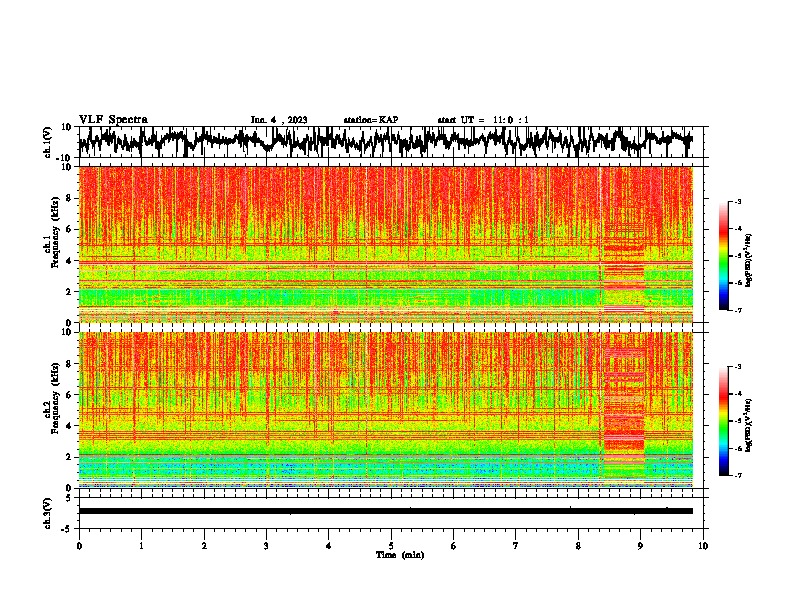
Task: Click the time axis tick label "3"
Action: 266,545
